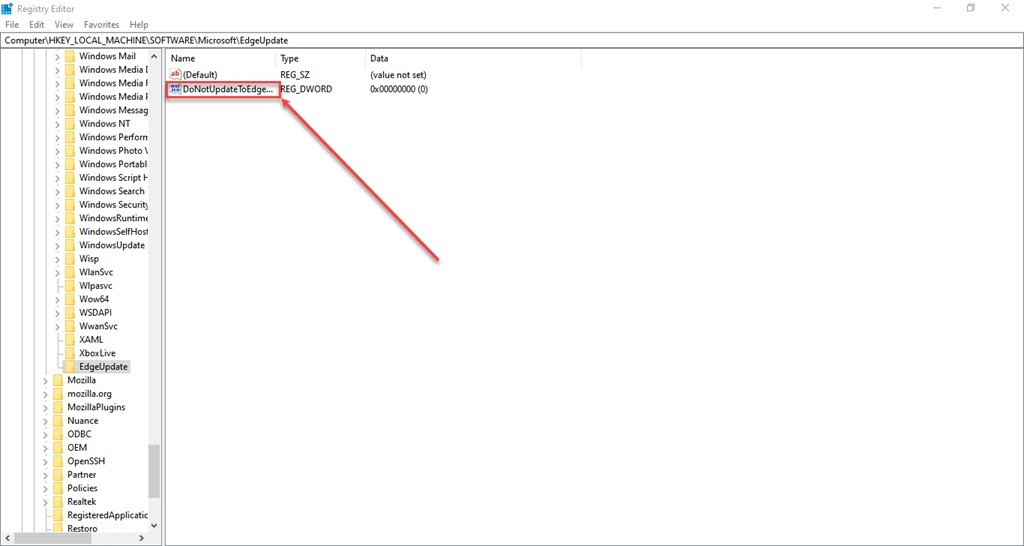
Task: Click the Mozilla folder icon
Action: click(58, 380)
